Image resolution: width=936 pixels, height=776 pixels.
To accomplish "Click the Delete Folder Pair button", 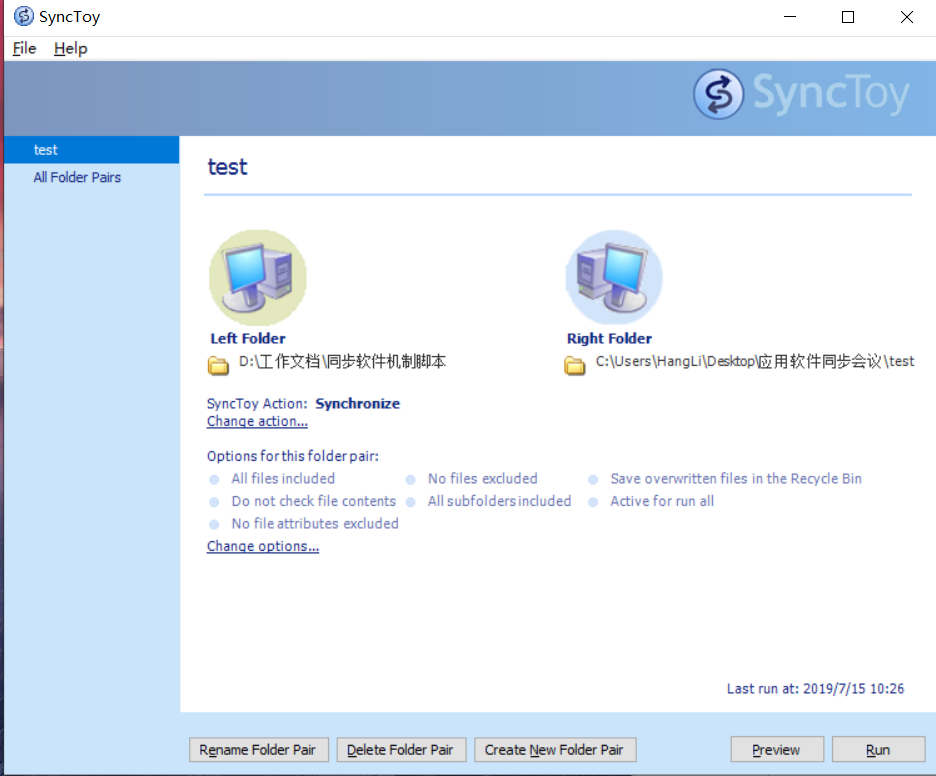I will point(401,750).
